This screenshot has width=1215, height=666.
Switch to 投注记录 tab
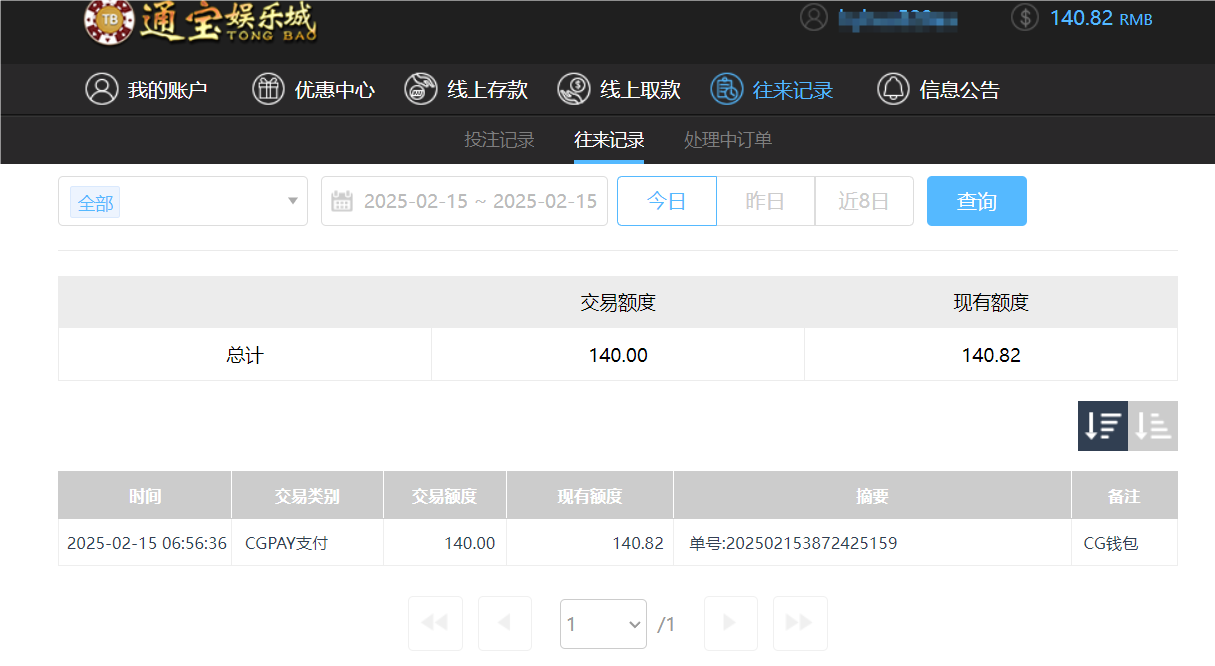499,140
